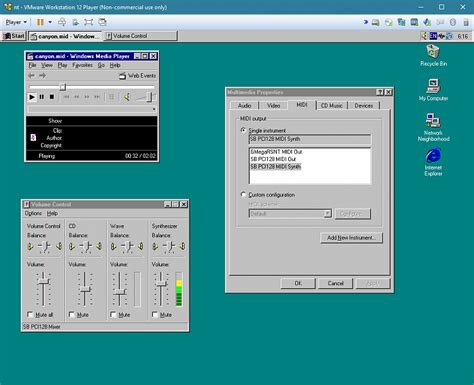Screen dimensions: 474x385
Task: Expand the dropdown arrow below Media Player controls
Action: 154,109
